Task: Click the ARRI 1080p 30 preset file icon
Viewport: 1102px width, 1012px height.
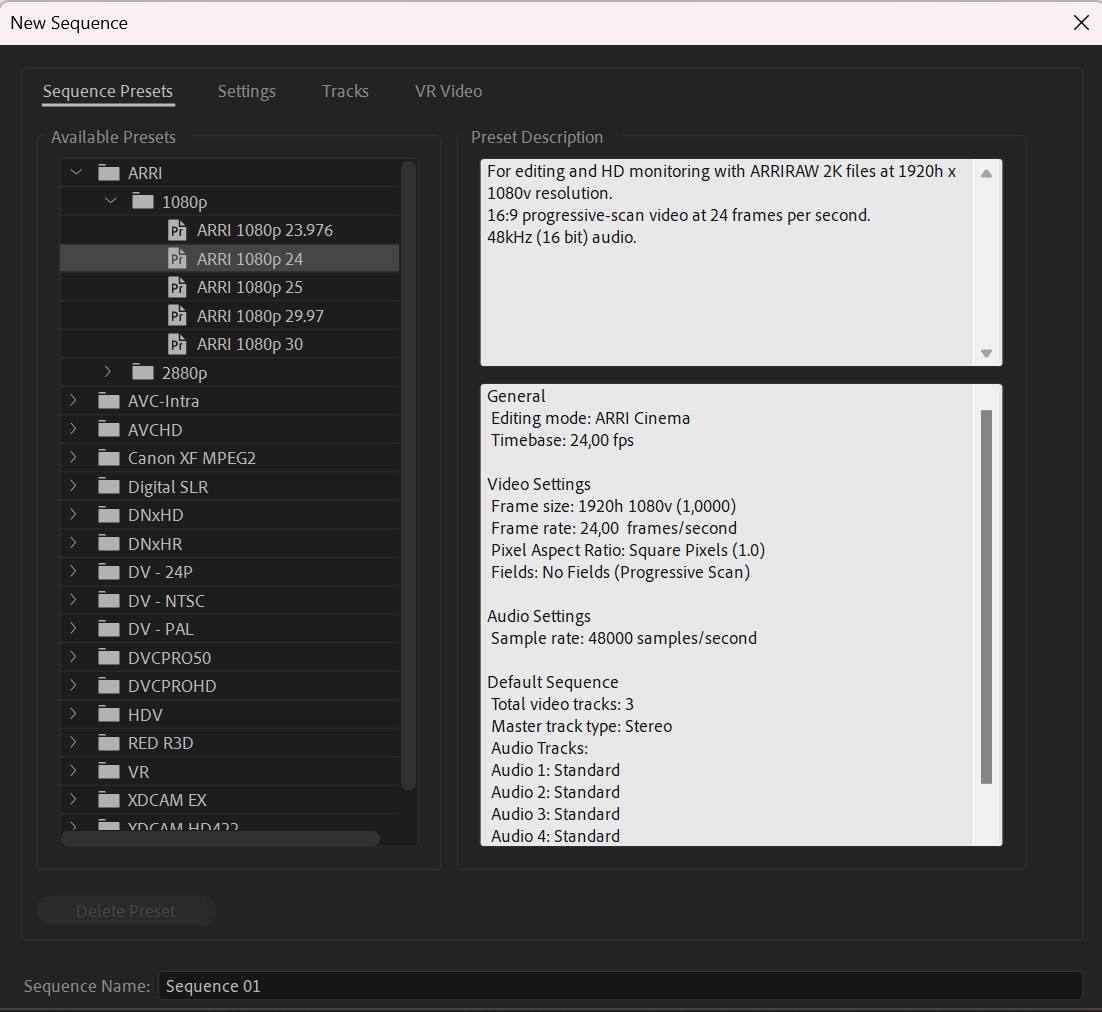Action: point(177,344)
